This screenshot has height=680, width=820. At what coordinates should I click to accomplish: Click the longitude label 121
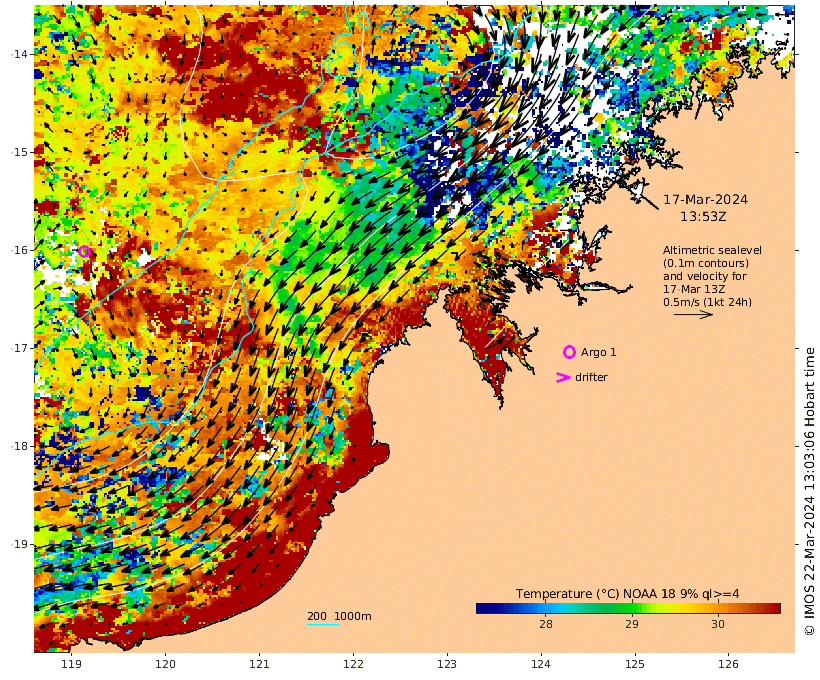pyautogui.click(x=259, y=664)
